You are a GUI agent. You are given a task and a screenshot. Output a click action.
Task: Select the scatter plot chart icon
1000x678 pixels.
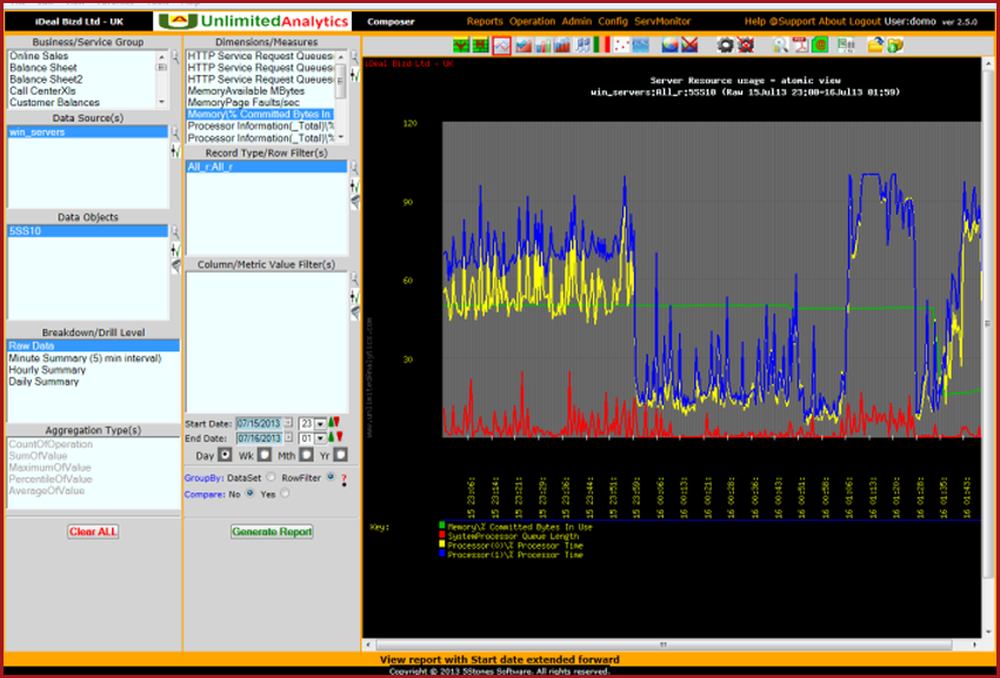pos(620,44)
